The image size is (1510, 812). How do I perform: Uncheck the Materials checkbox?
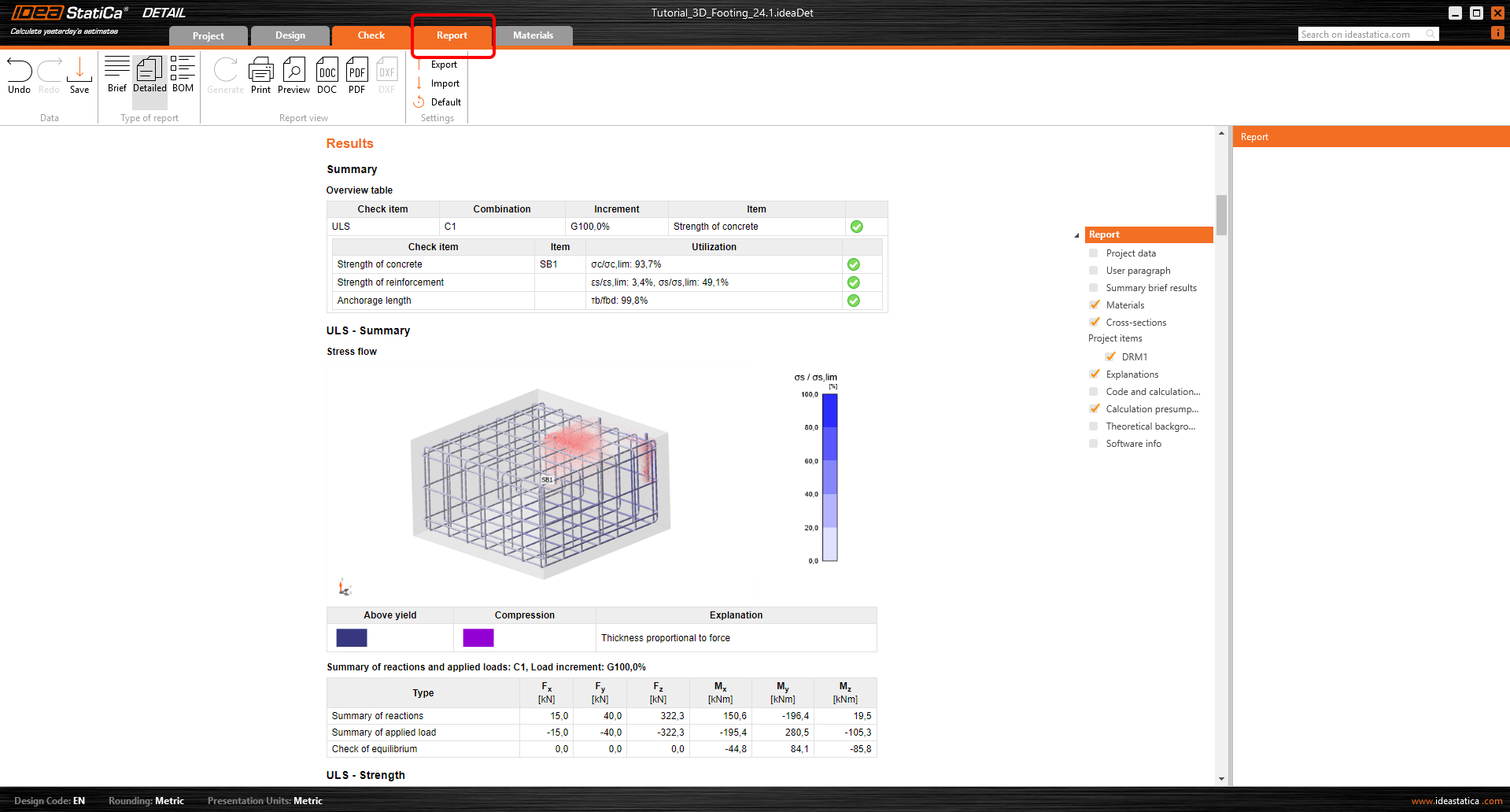[x=1094, y=305]
